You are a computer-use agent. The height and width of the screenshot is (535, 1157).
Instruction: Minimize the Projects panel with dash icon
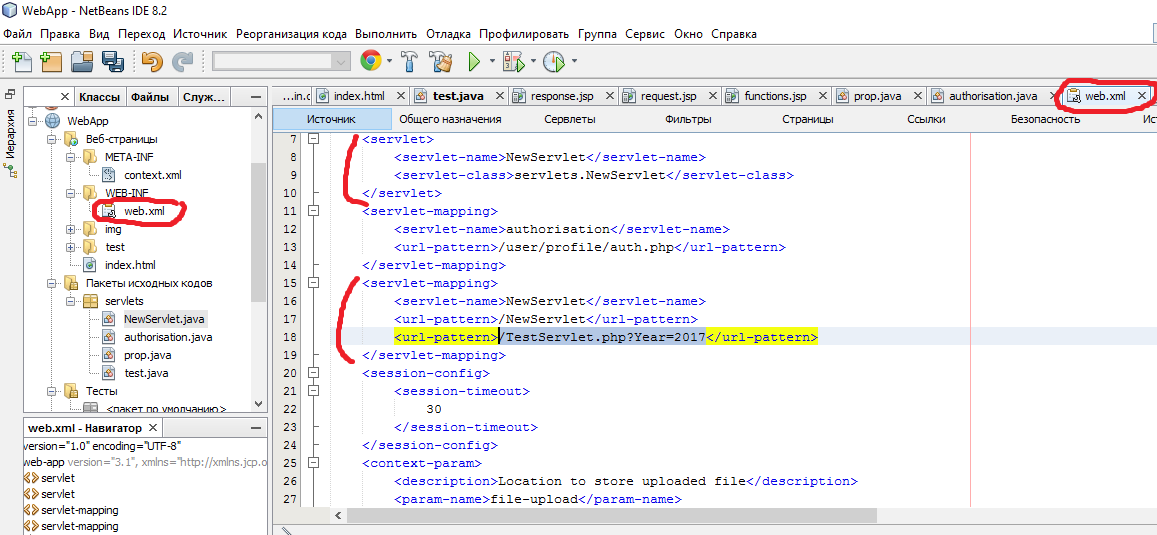(255, 97)
